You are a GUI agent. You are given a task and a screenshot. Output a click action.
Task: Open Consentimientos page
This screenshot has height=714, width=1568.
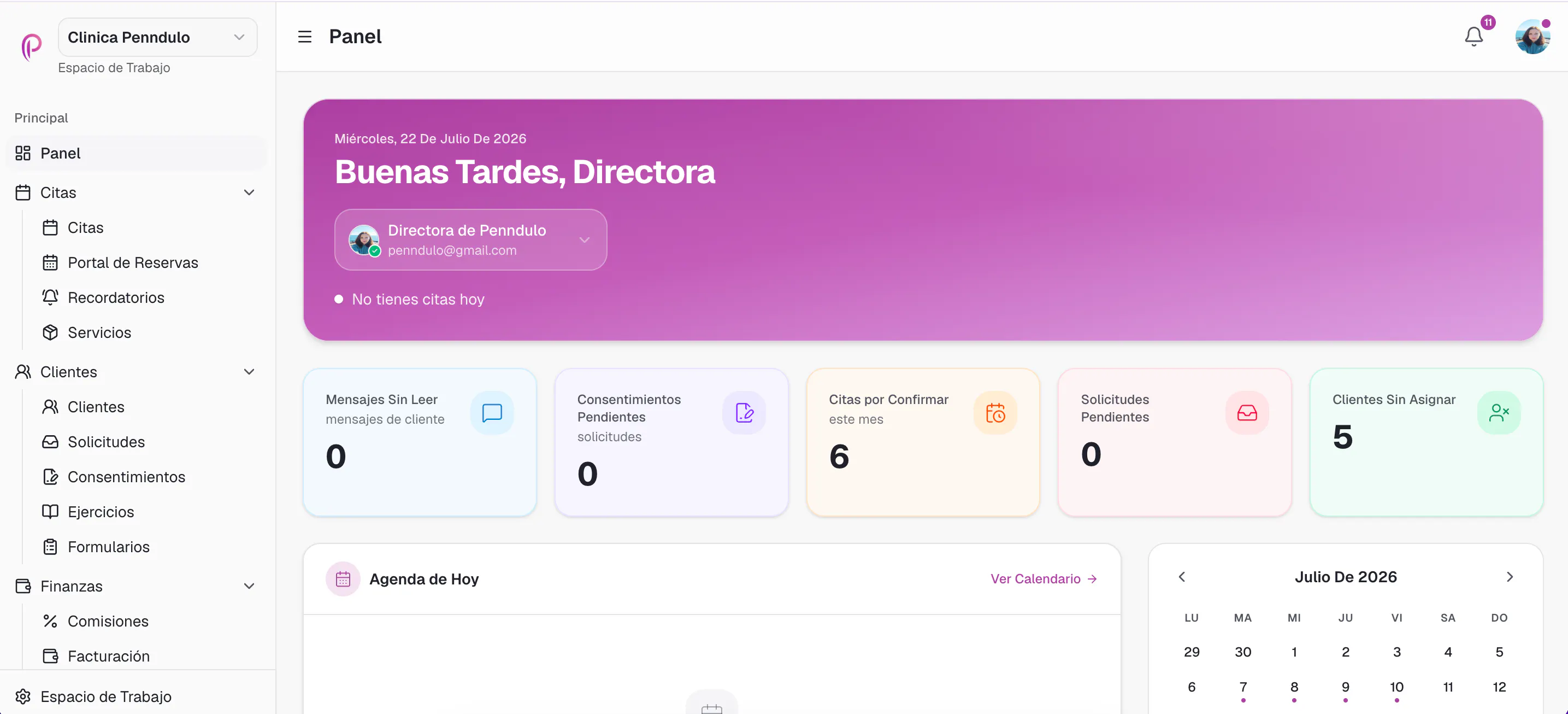pos(150,477)
